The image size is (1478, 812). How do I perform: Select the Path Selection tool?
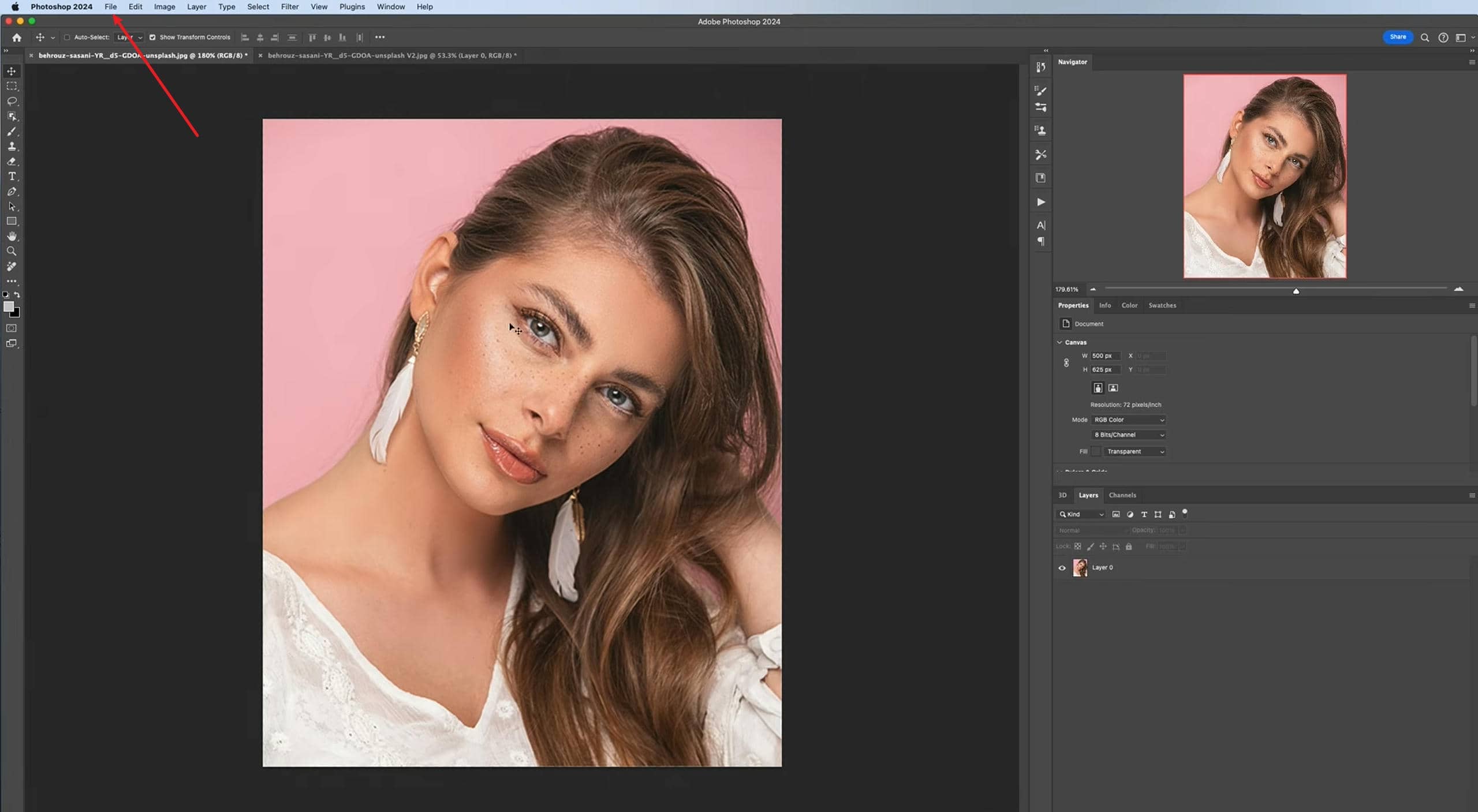pos(12,207)
